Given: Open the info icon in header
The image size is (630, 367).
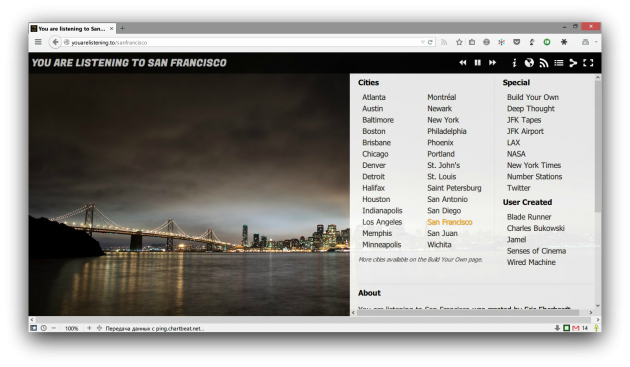Looking at the screenshot, I should click(x=514, y=63).
